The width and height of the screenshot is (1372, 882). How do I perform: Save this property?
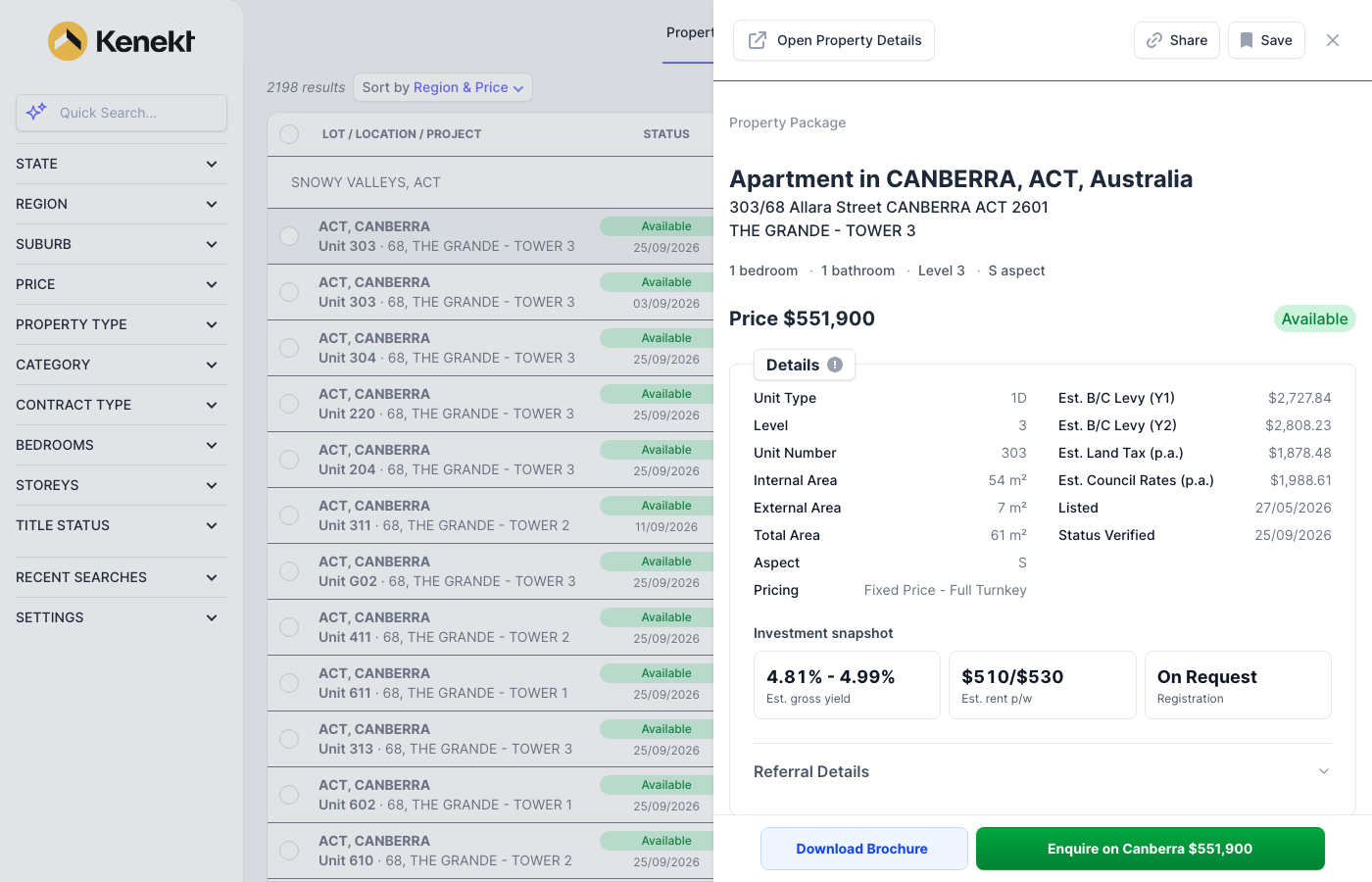[1266, 40]
